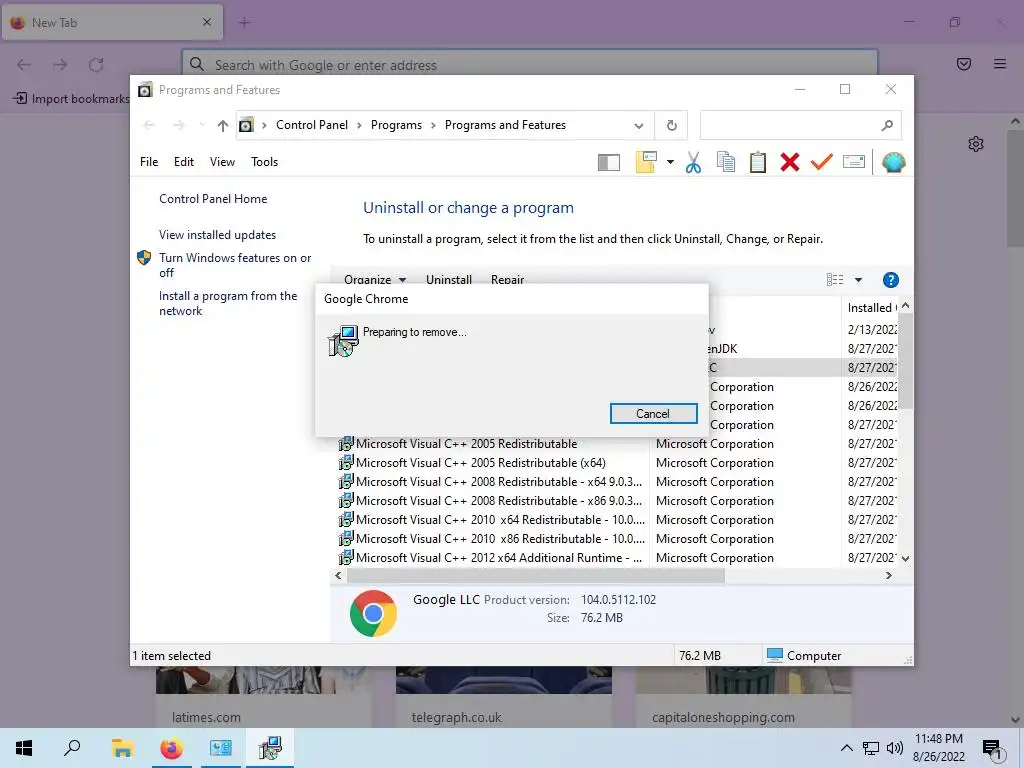Open Windows taskbar search
The height and width of the screenshot is (768, 1024).
click(72, 748)
